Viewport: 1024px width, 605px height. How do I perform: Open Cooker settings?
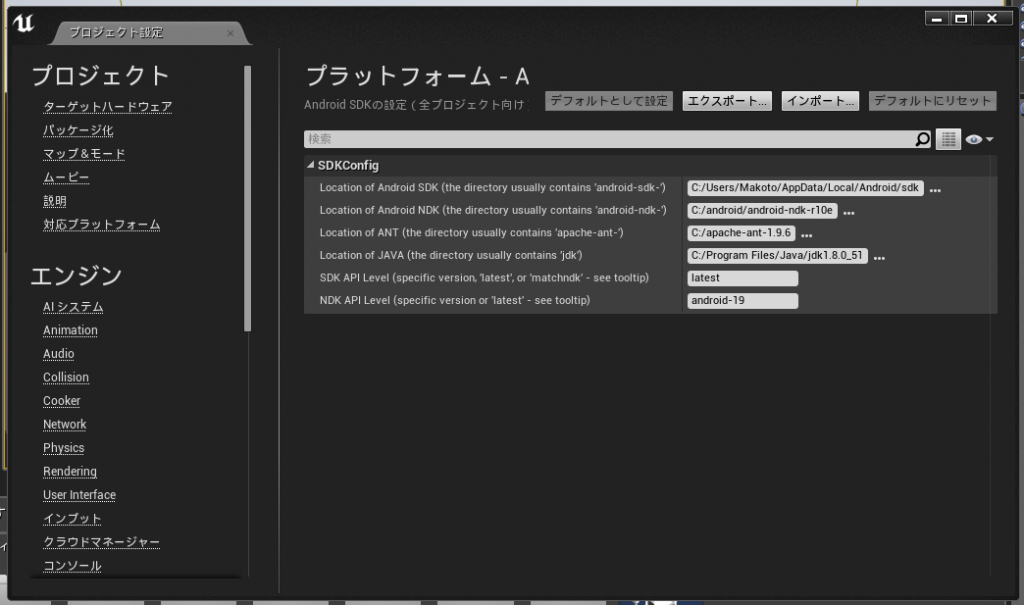point(62,401)
